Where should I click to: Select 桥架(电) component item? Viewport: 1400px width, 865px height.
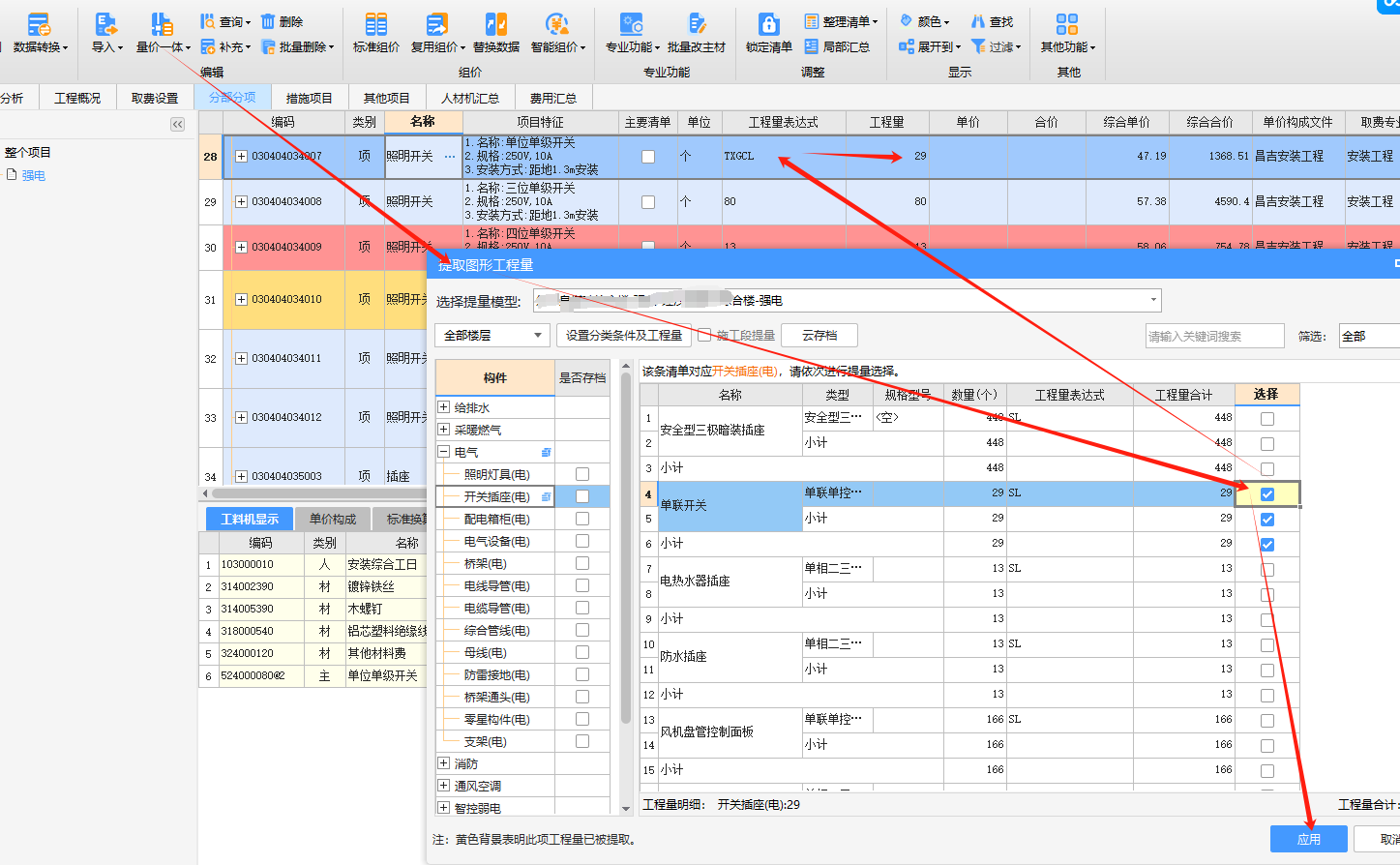[485, 563]
